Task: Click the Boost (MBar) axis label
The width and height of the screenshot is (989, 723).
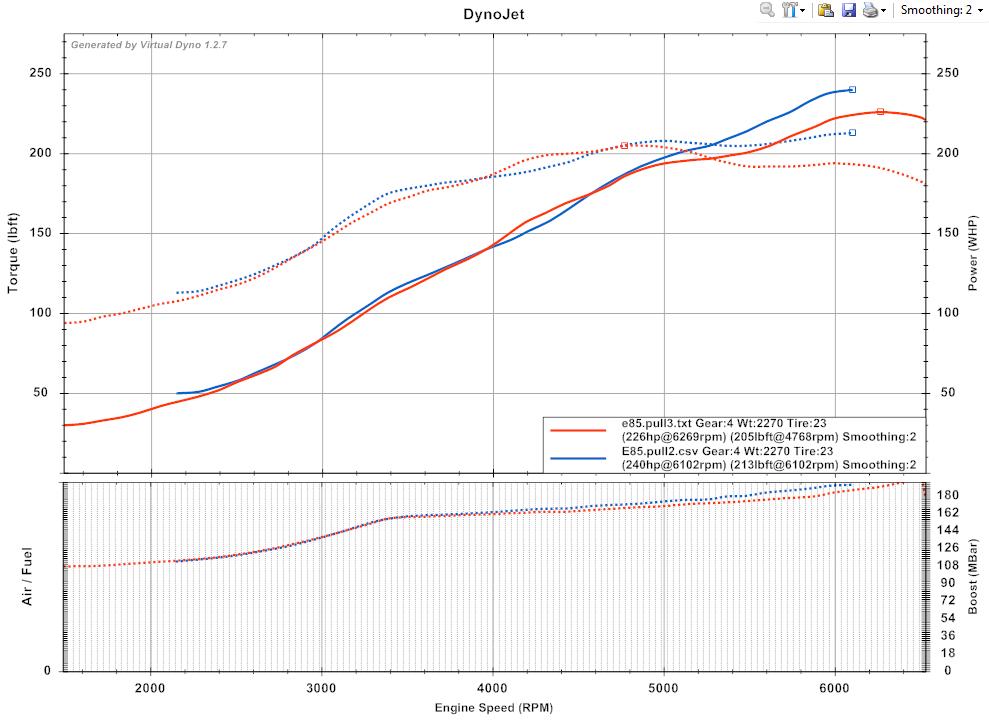Action: [x=973, y=577]
